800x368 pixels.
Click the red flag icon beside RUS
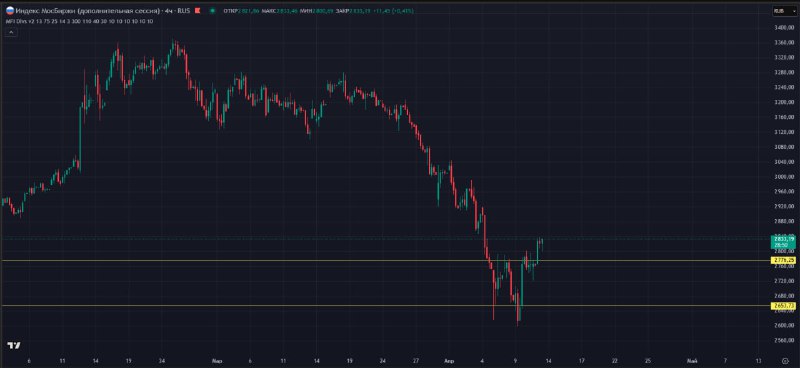197,11
